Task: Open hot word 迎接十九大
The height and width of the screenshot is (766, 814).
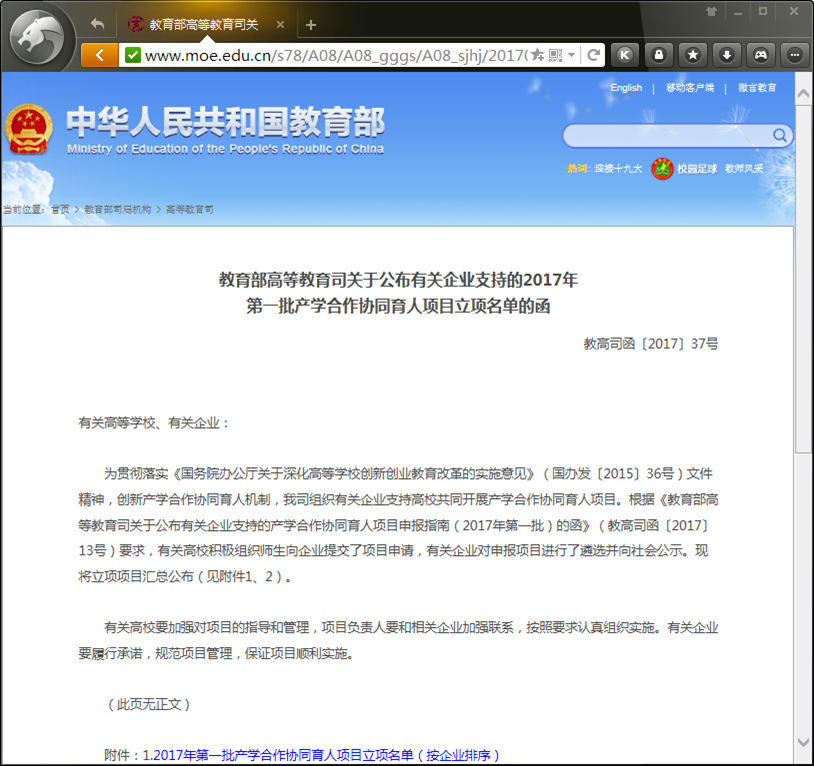Action: (x=618, y=169)
